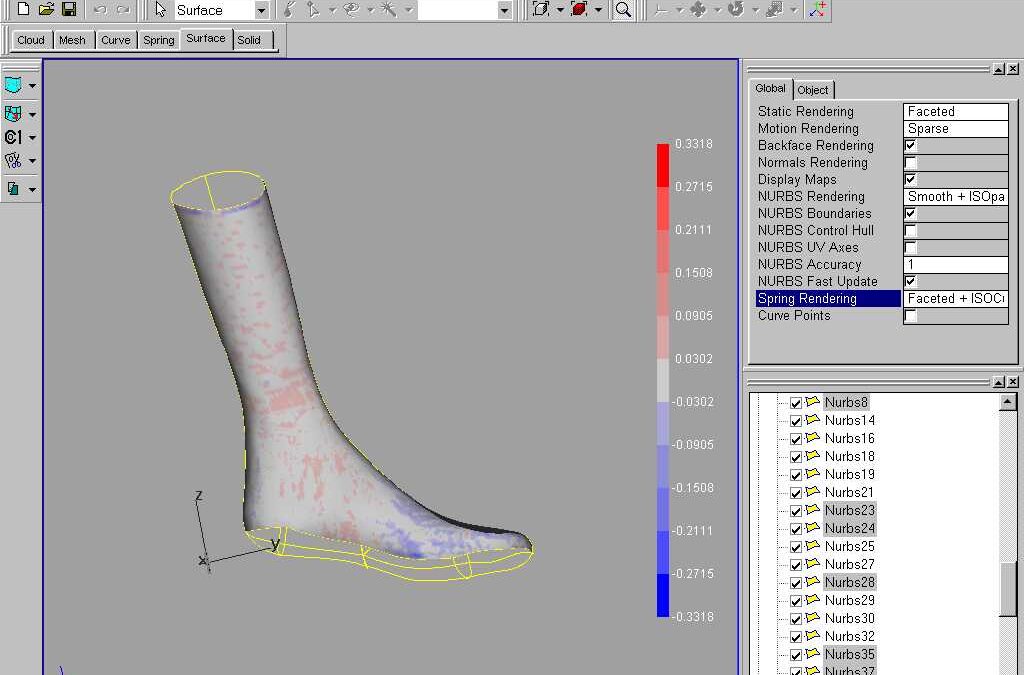Screen dimensions: 1024x675
Task: Uncheck the Nurbs14 visibility checkbox
Action: point(796,421)
